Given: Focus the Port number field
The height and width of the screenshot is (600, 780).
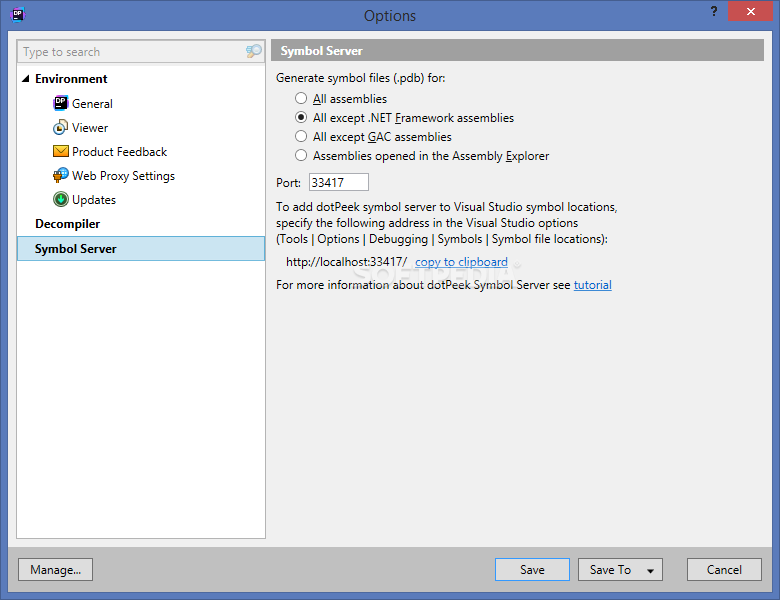Looking at the screenshot, I should tap(339, 182).
